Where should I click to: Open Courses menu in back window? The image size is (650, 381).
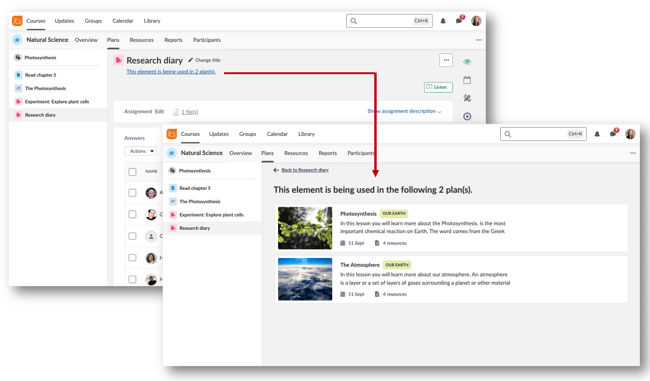36,21
